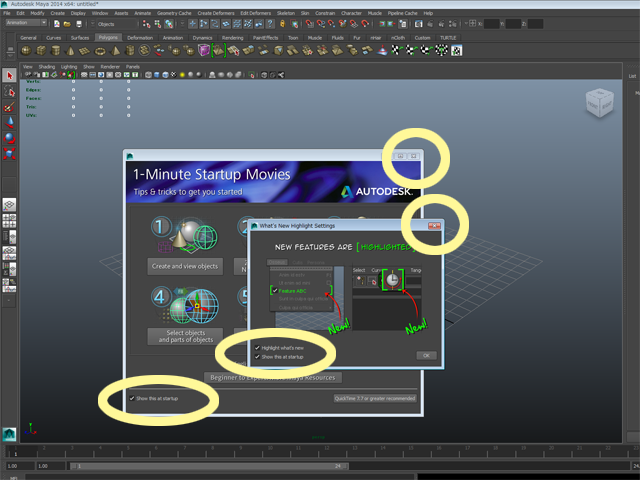
Task: Toggle Select by component type mode
Action: point(169,24)
